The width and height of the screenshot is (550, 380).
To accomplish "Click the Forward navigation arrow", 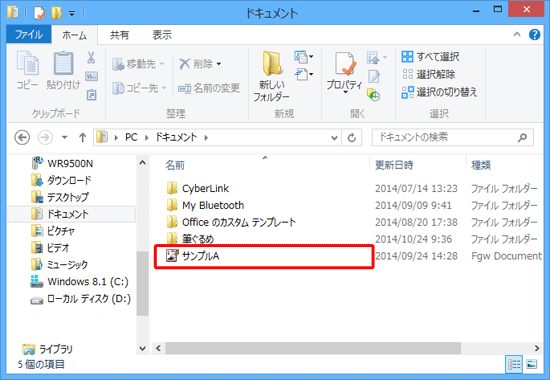I will (45, 137).
